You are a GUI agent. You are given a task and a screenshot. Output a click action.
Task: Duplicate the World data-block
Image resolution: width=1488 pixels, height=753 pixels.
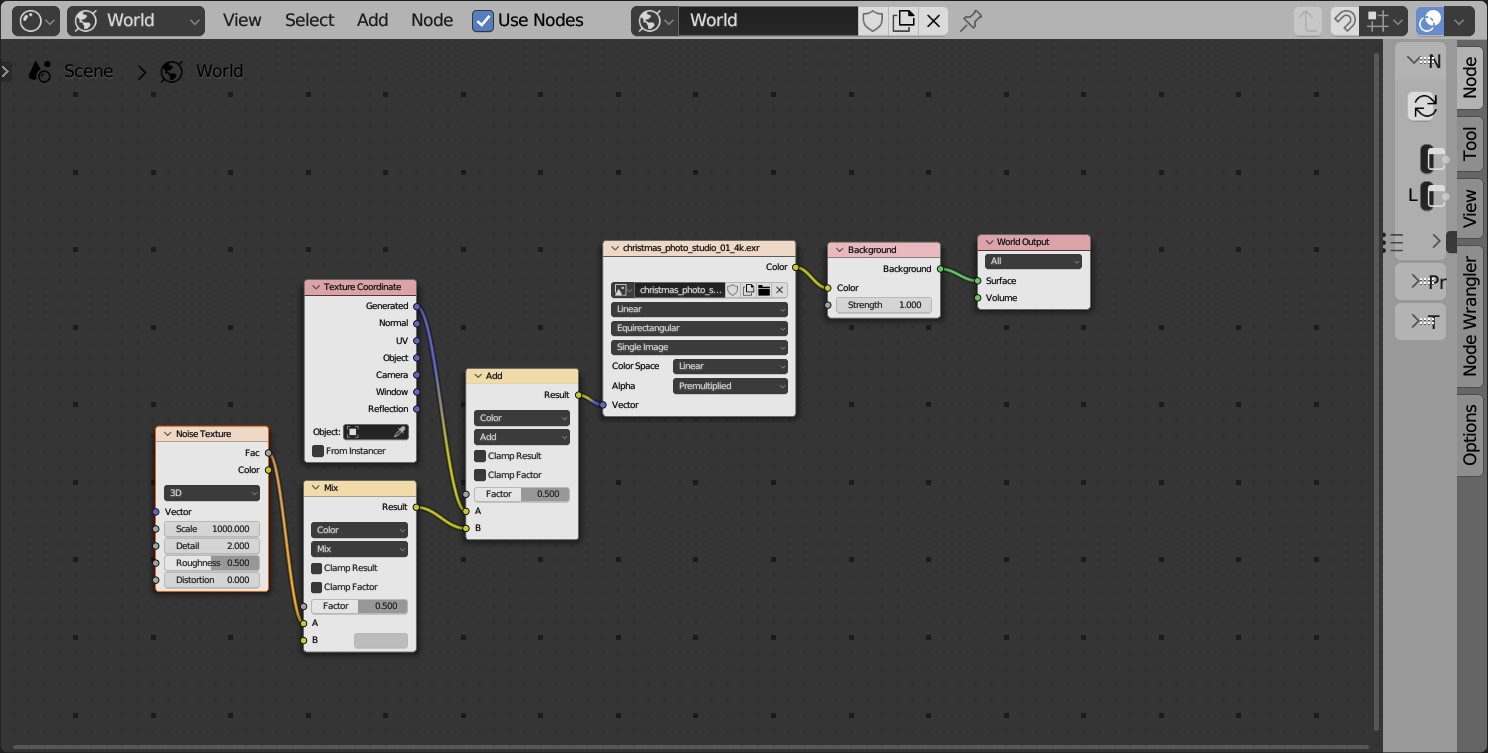pyautogui.click(x=903, y=20)
